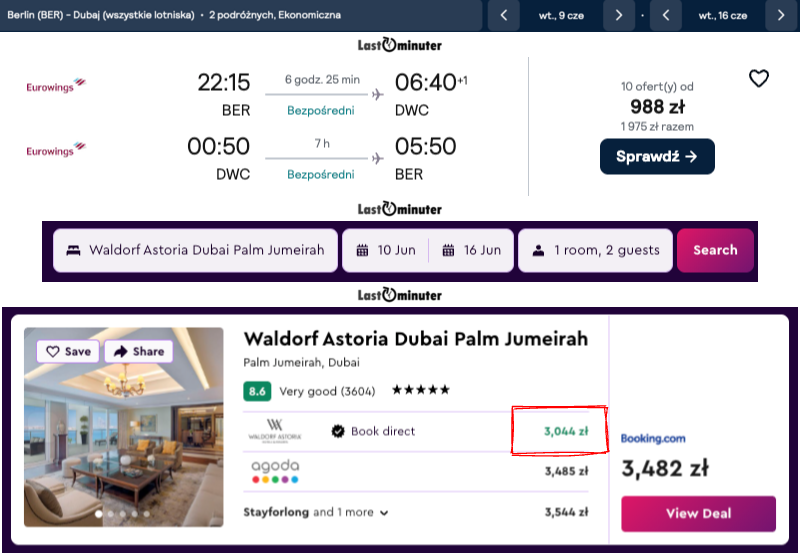Click the bed icon in hotel search field

click(x=73, y=250)
